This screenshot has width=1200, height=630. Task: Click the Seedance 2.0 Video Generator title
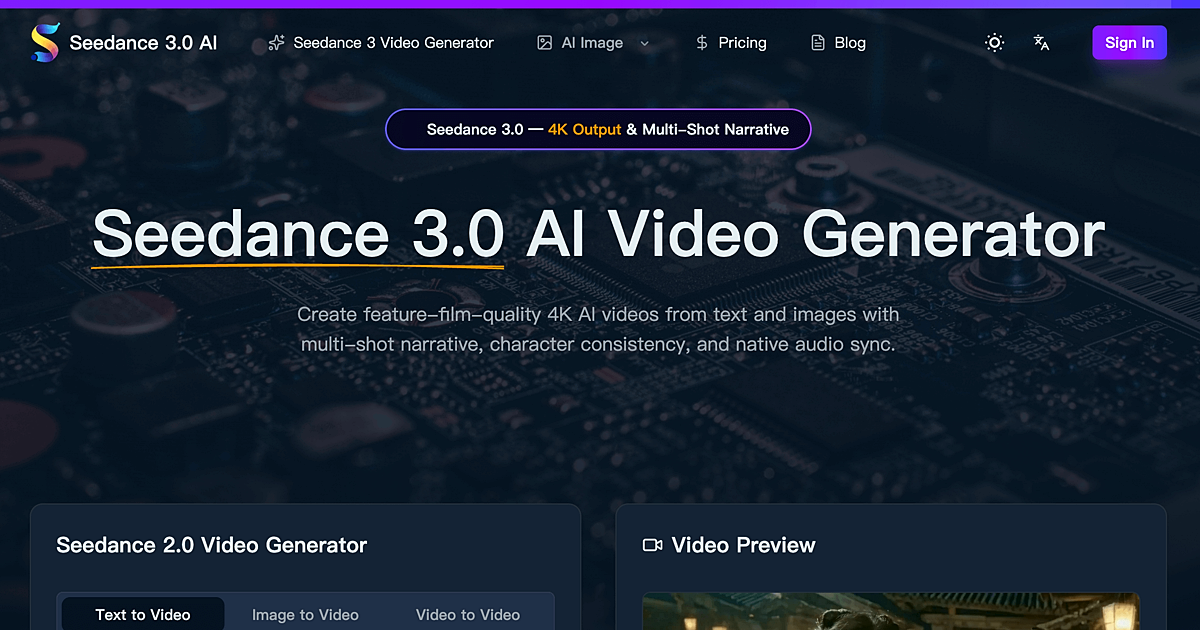(212, 545)
